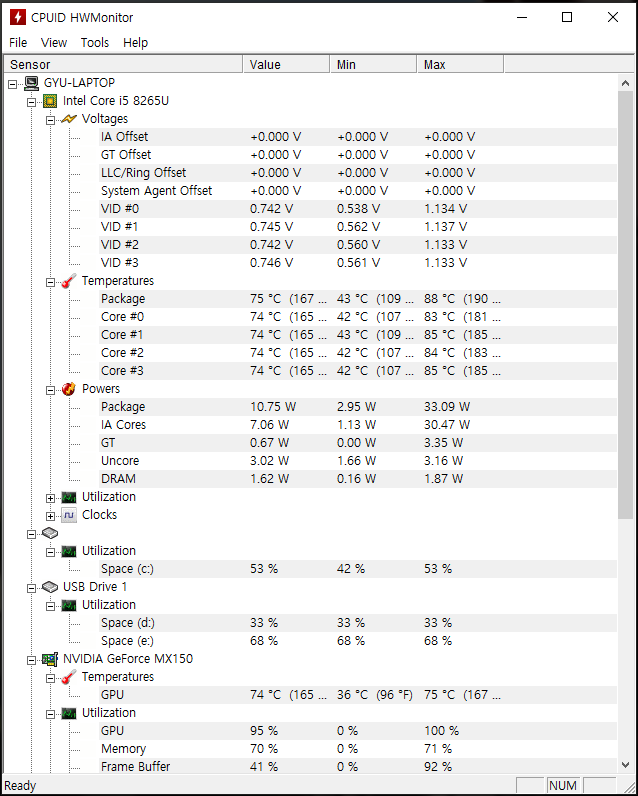
Task: Click the 33.09 W max package power value
Action: [x=447, y=407]
